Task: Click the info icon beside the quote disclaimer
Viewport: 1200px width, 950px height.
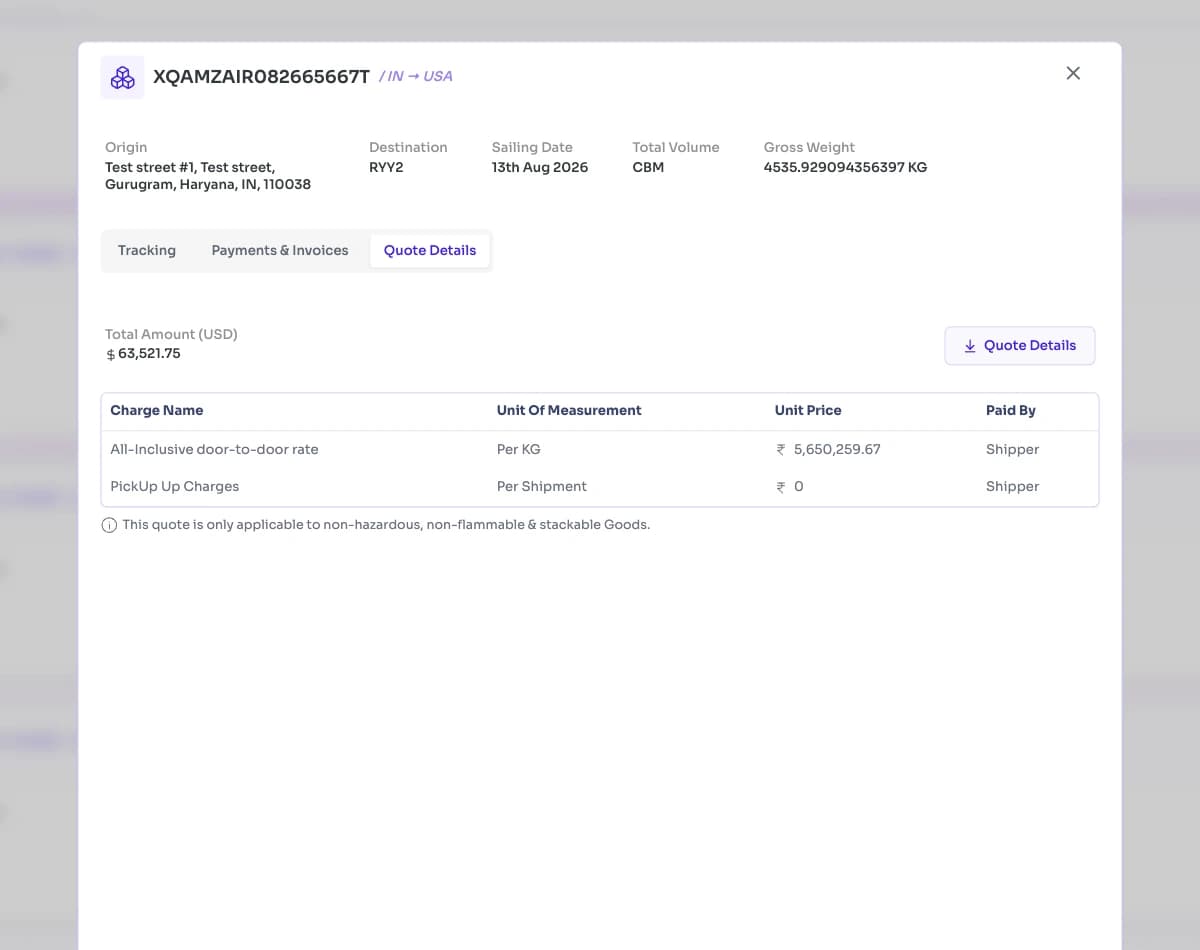Action: pos(110,525)
